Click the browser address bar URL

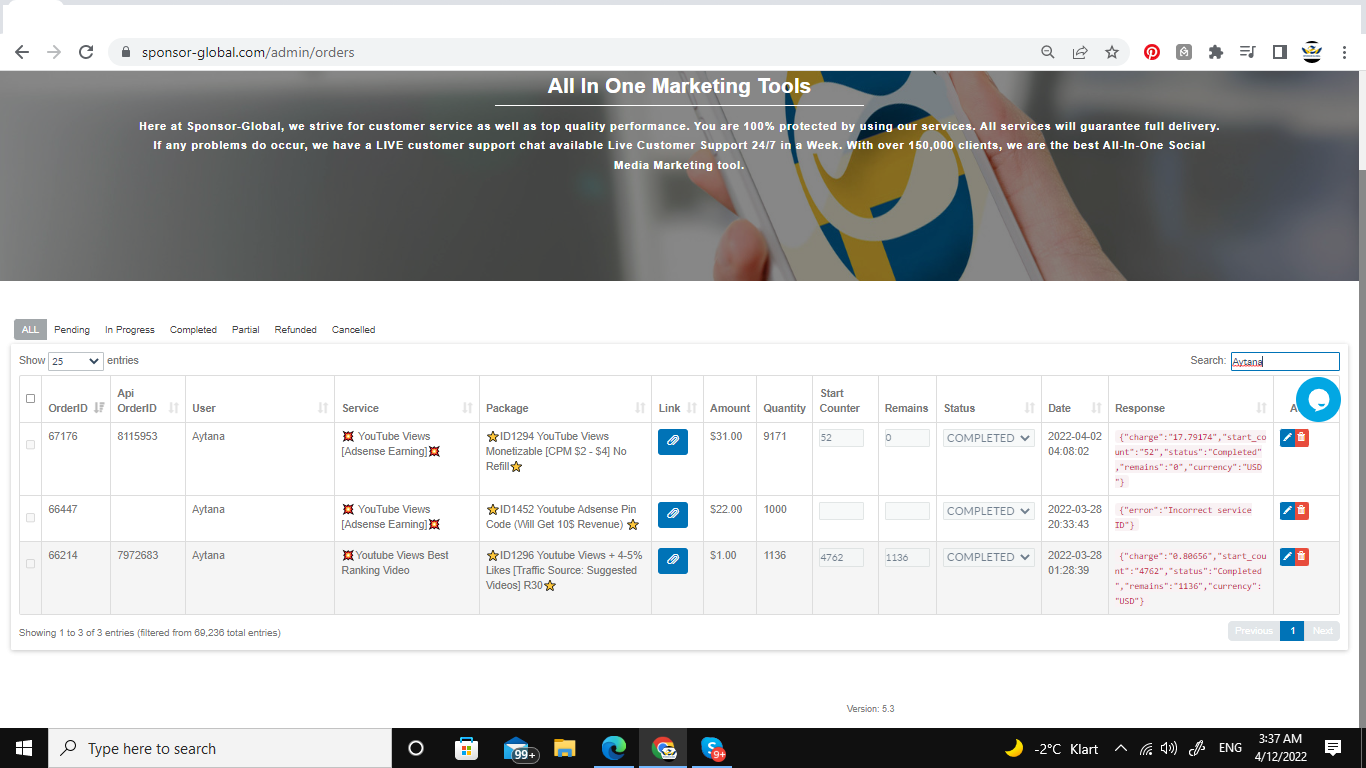point(248,52)
